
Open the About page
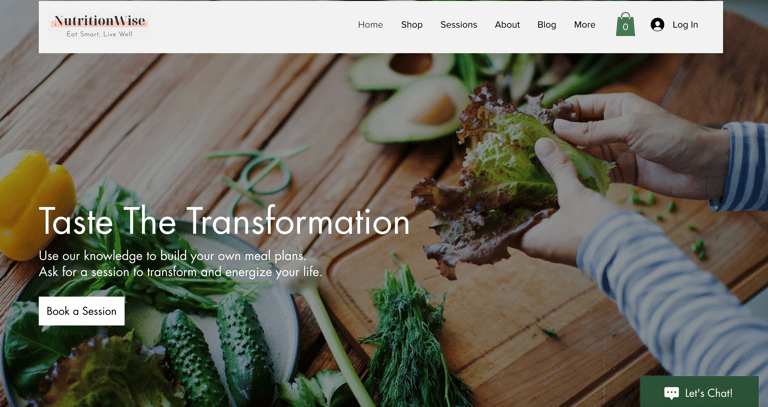click(x=507, y=24)
